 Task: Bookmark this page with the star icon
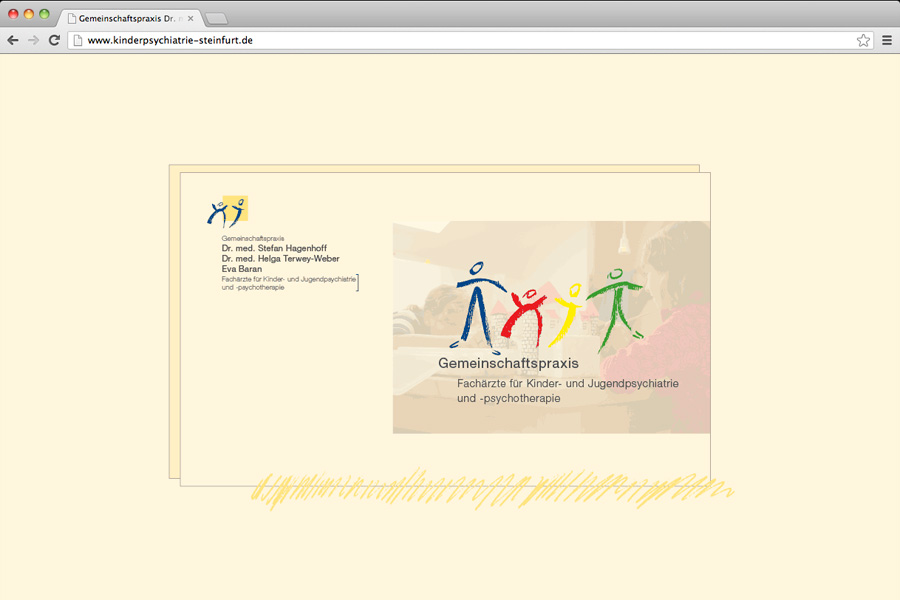(863, 40)
